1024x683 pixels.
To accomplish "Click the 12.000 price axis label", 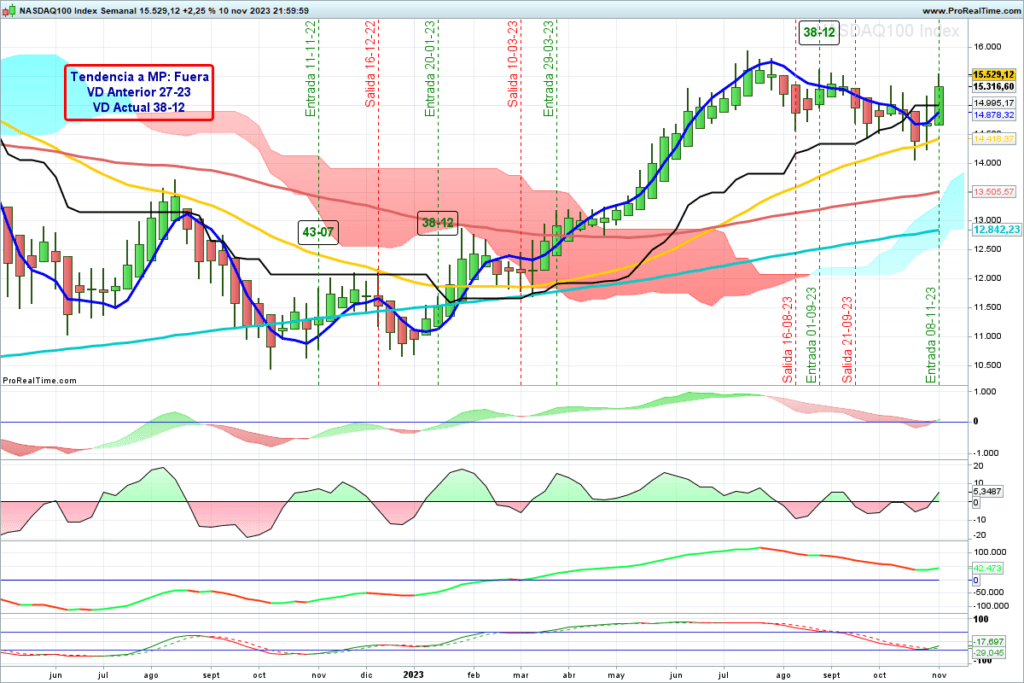I will [x=987, y=278].
